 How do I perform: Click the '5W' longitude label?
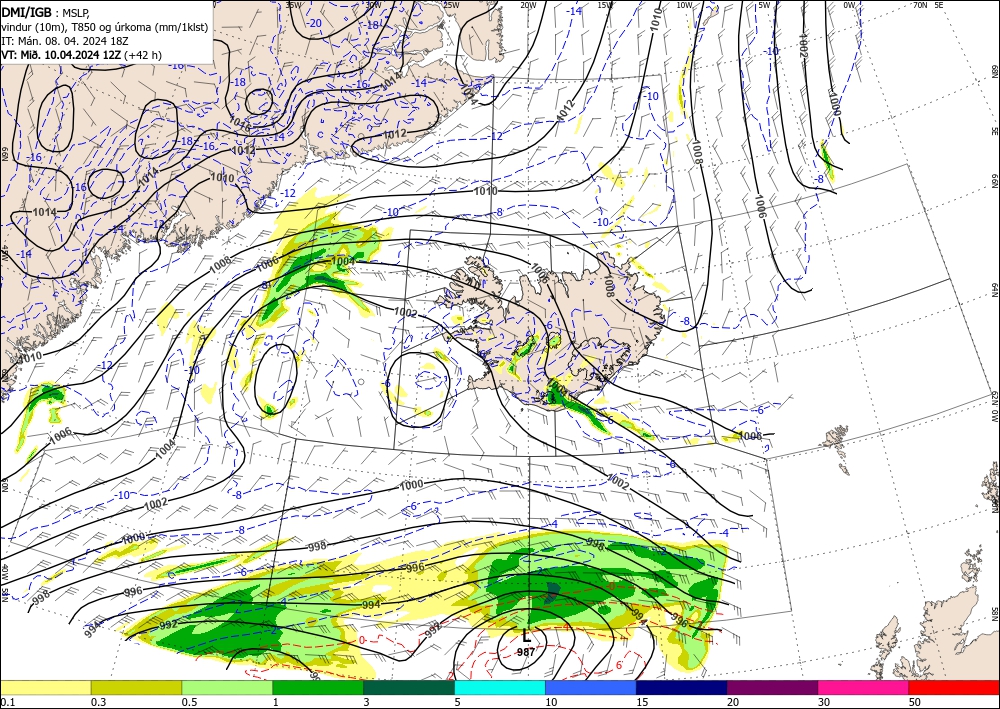(x=764, y=4)
